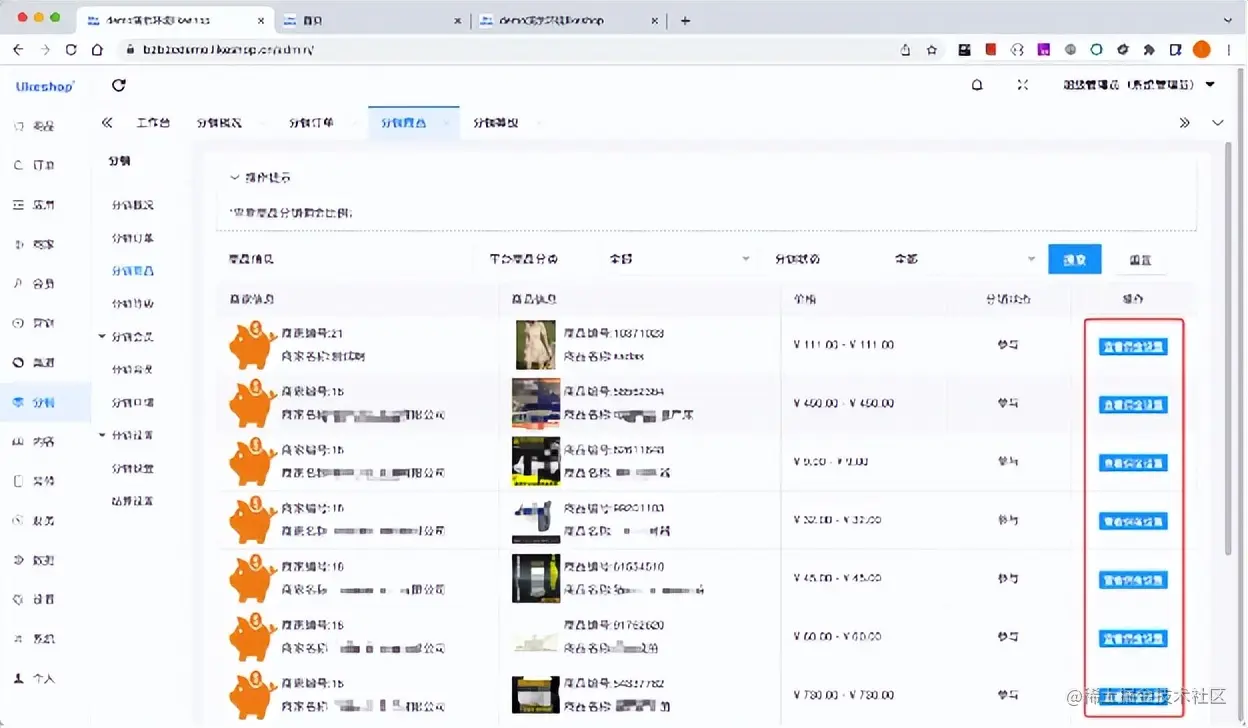1248x728 pixels.
Task: Open the 平台商品分类 全部 dropdown
Action: tap(678, 259)
